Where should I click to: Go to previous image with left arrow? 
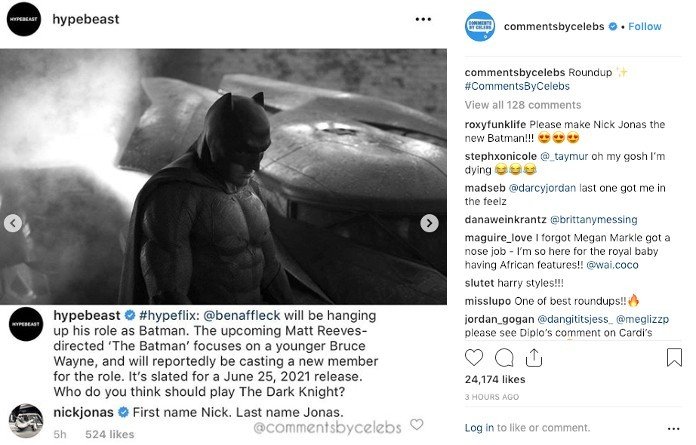click(13, 223)
